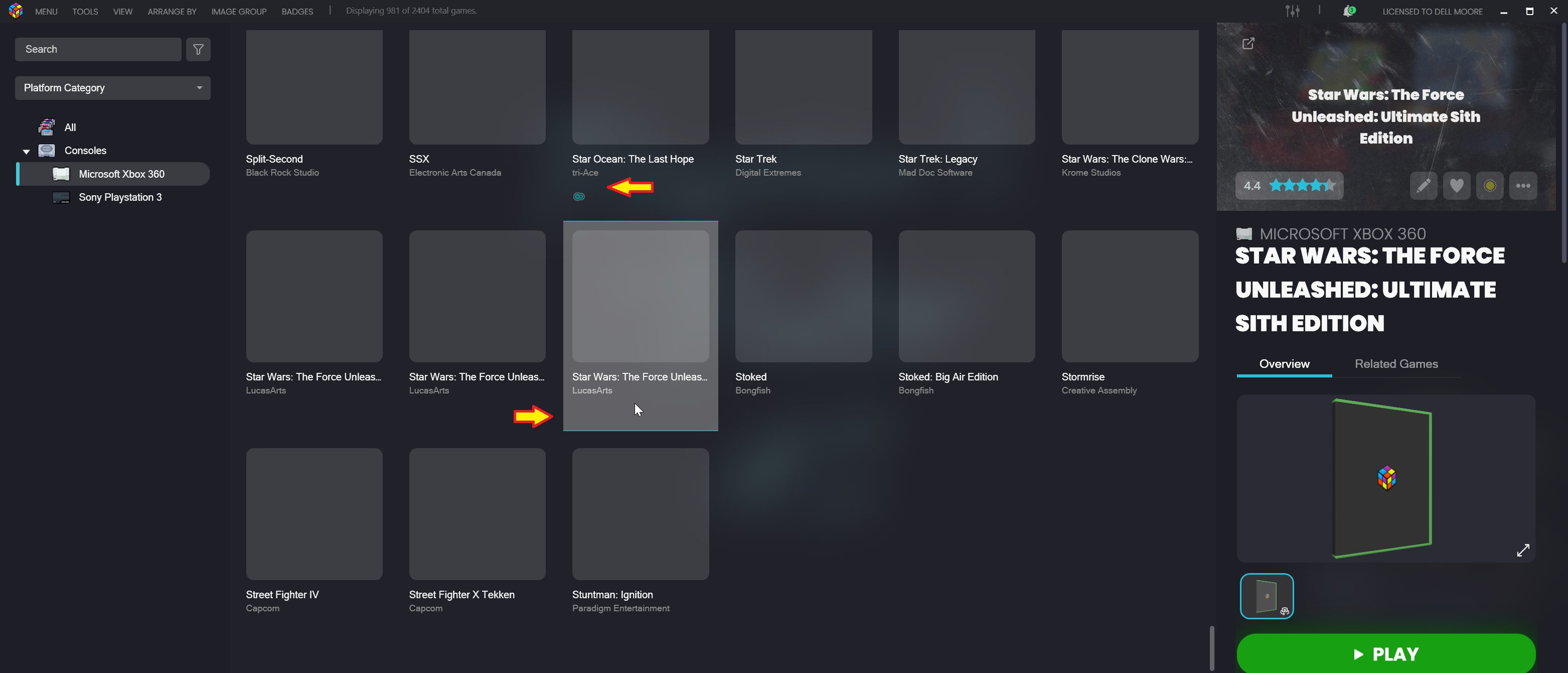Click the 4.4 rating value

pyautogui.click(x=1251, y=186)
